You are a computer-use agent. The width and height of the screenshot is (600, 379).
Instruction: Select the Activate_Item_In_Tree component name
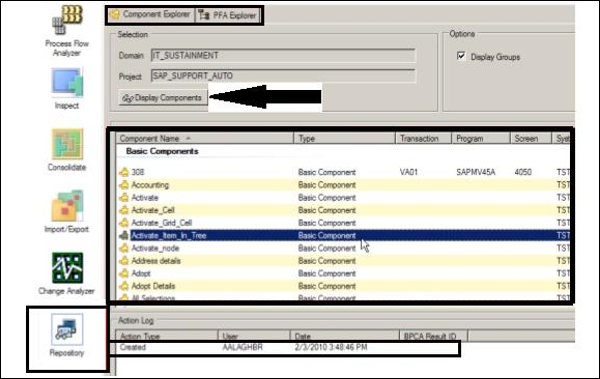coord(169,235)
